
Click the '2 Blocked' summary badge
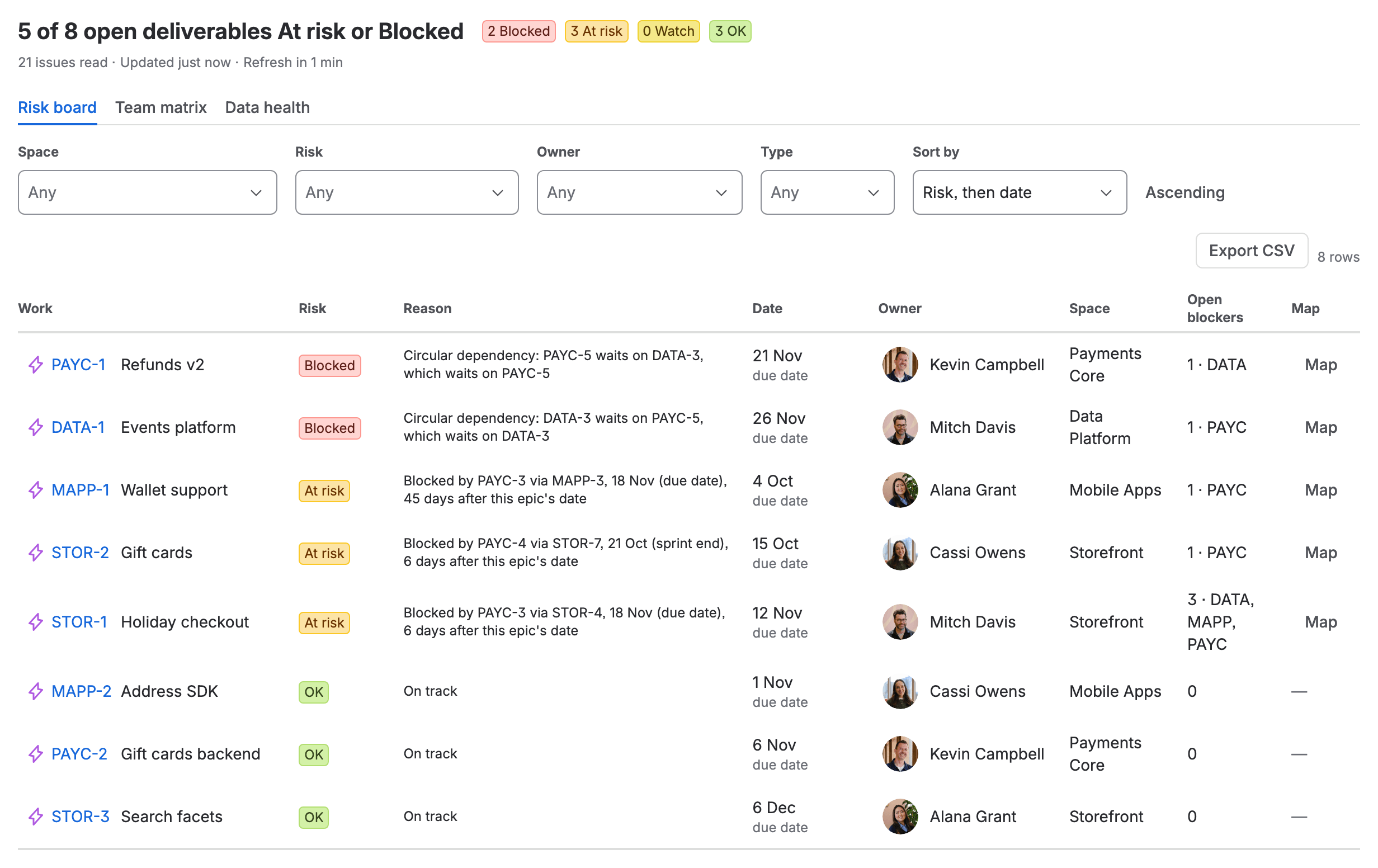point(518,31)
